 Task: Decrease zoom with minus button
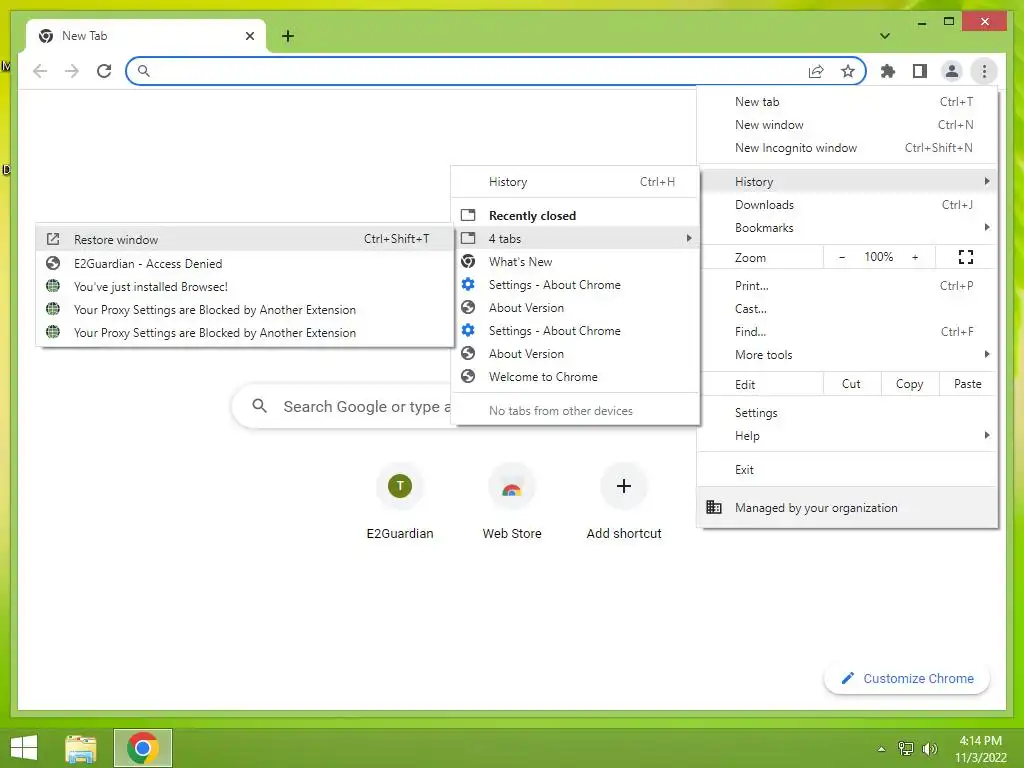tap(842, 257)
